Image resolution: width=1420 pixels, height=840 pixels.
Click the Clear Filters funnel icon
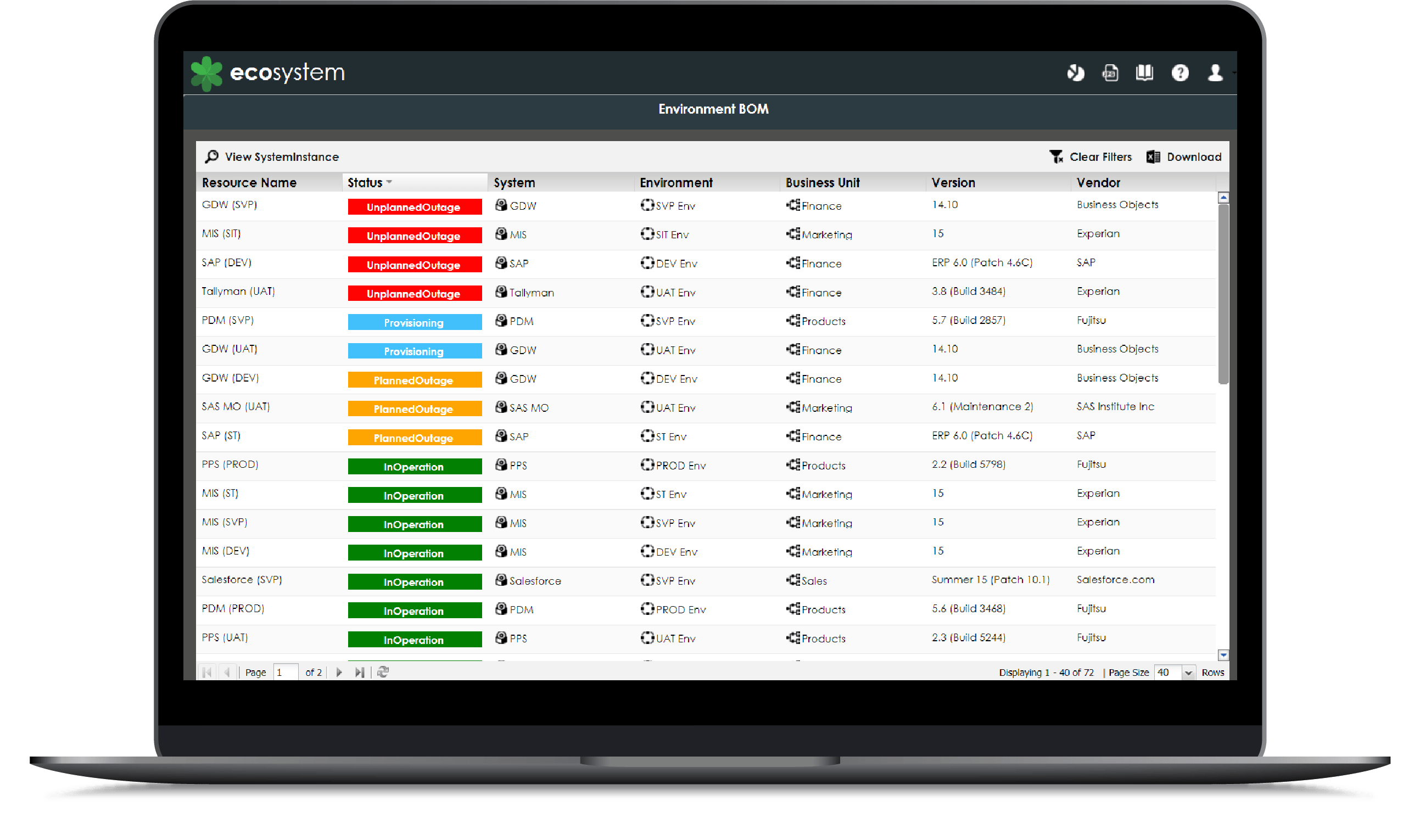(1055, 157)
